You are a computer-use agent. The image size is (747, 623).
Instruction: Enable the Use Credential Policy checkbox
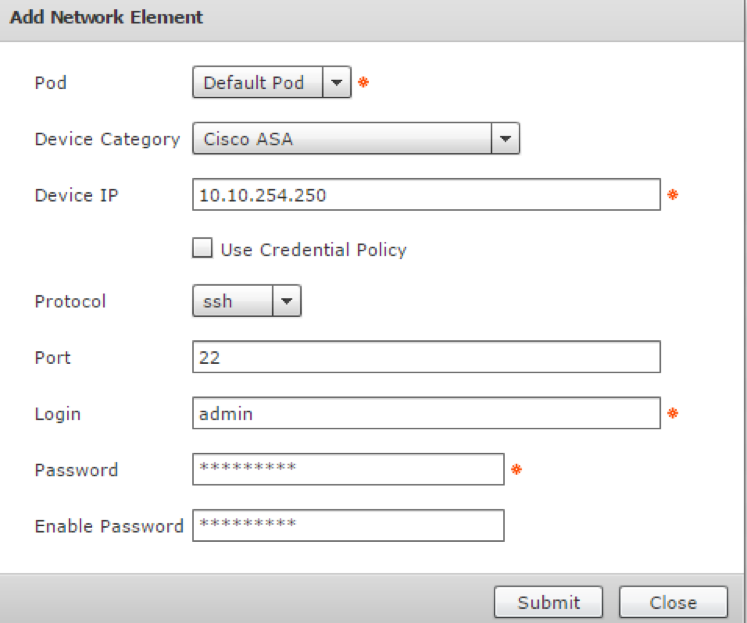tap(203, 249)
